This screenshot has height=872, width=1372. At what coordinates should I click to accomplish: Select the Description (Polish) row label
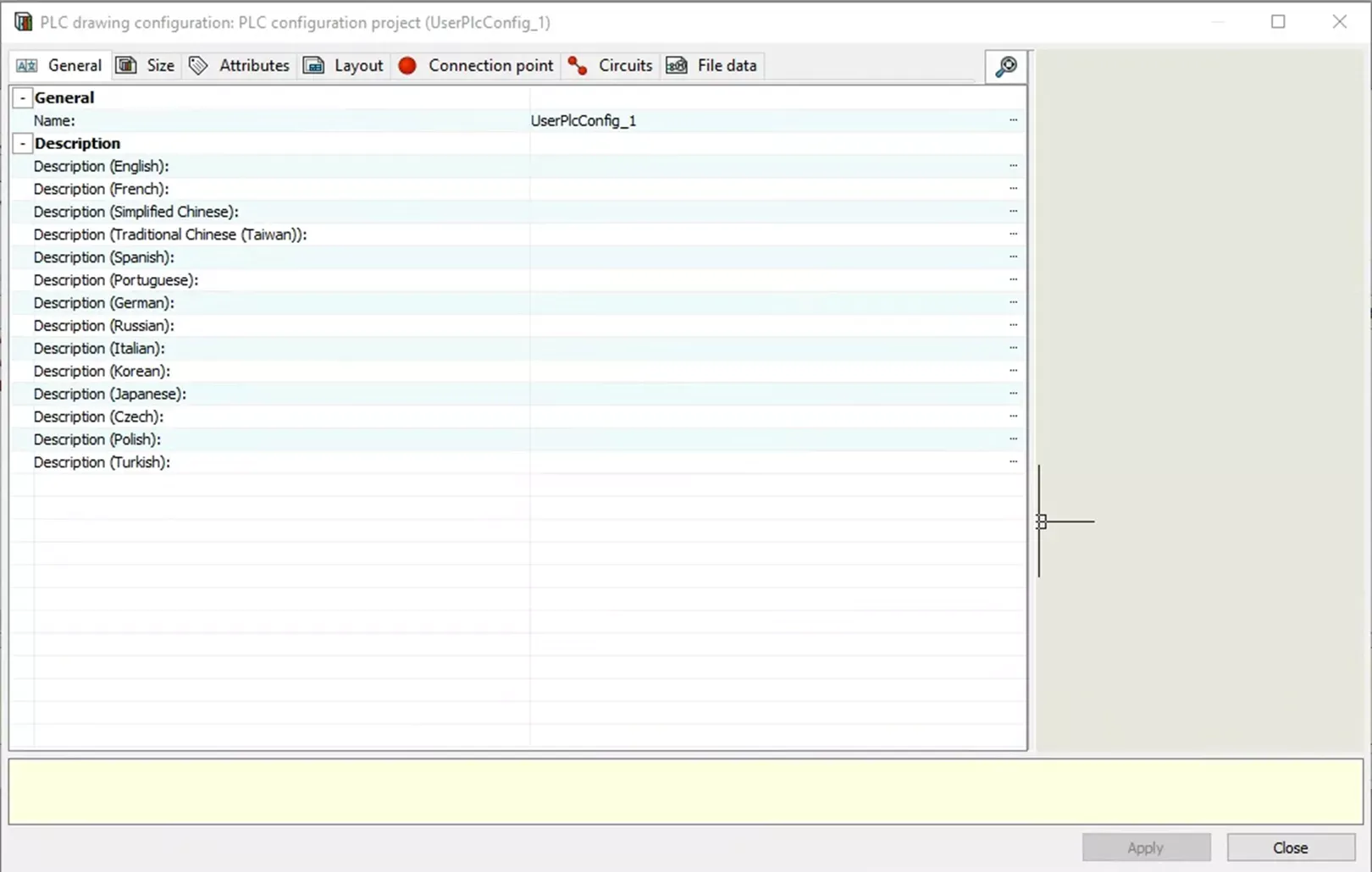coord(97,440)
